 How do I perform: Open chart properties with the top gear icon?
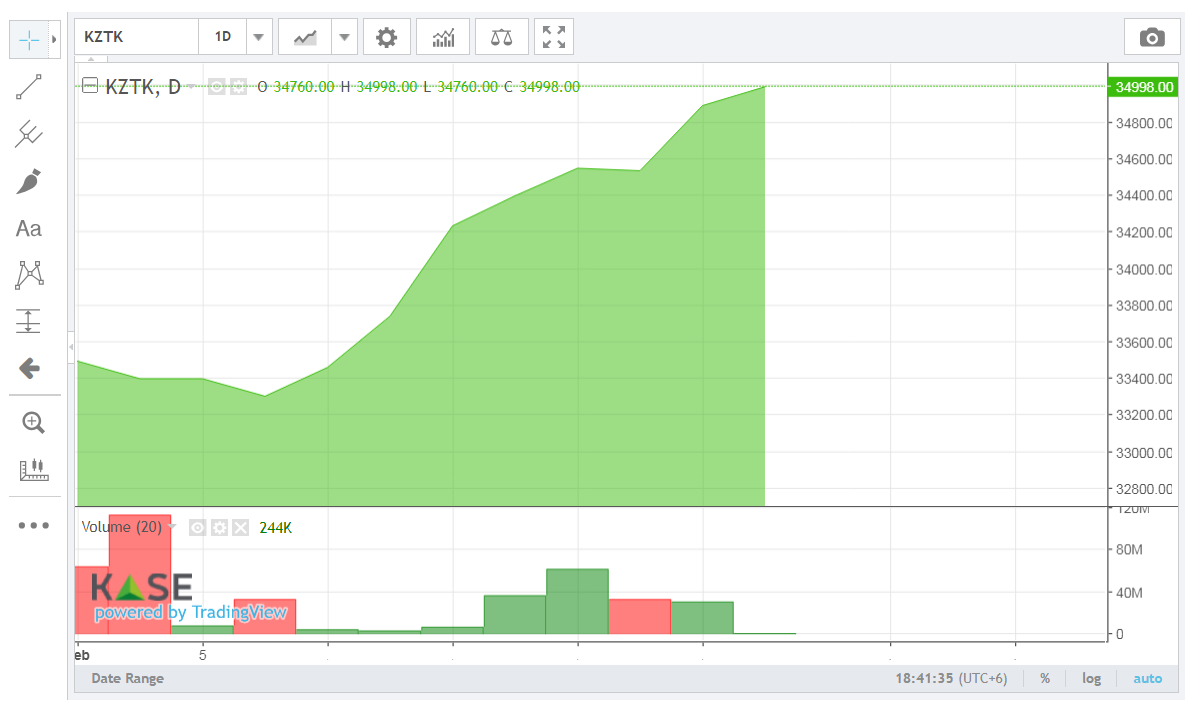(386, 38)
